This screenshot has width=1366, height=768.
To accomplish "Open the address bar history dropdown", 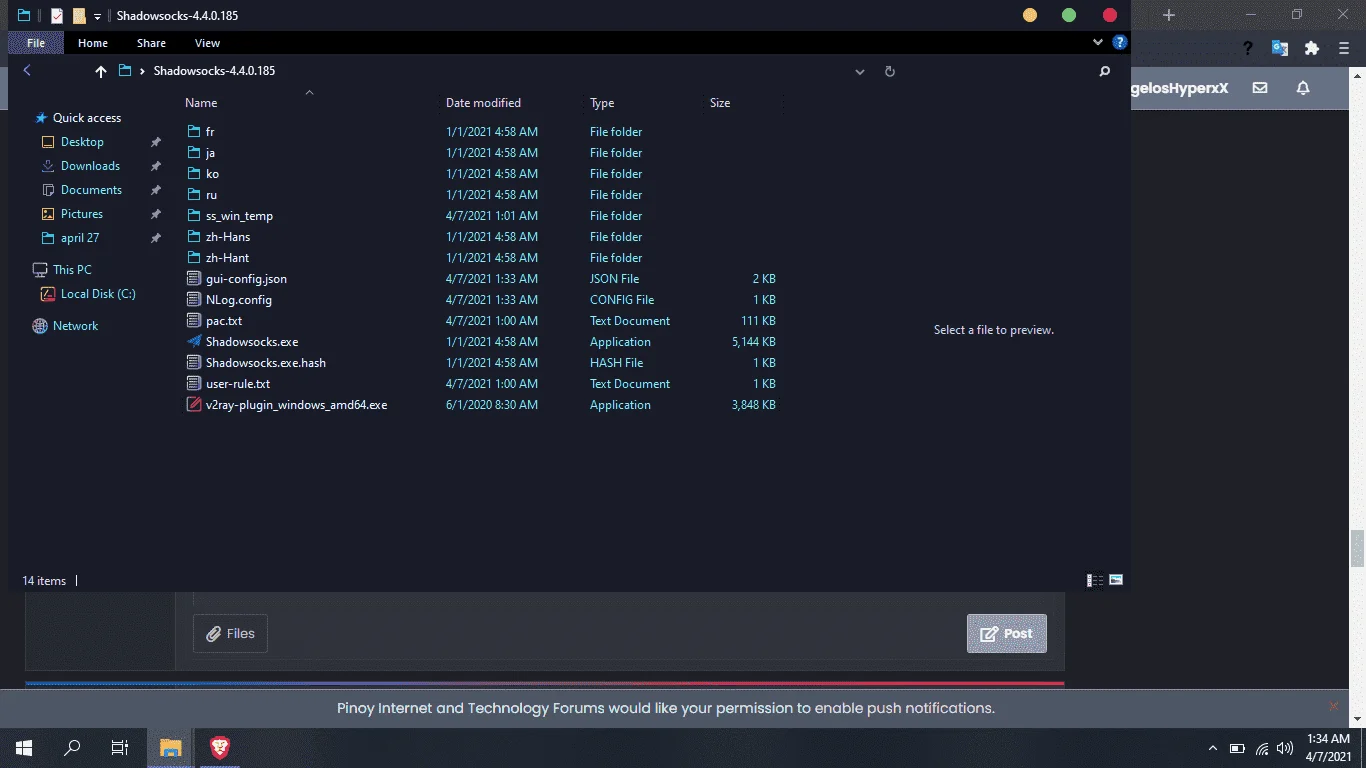I will coord(860,72).
